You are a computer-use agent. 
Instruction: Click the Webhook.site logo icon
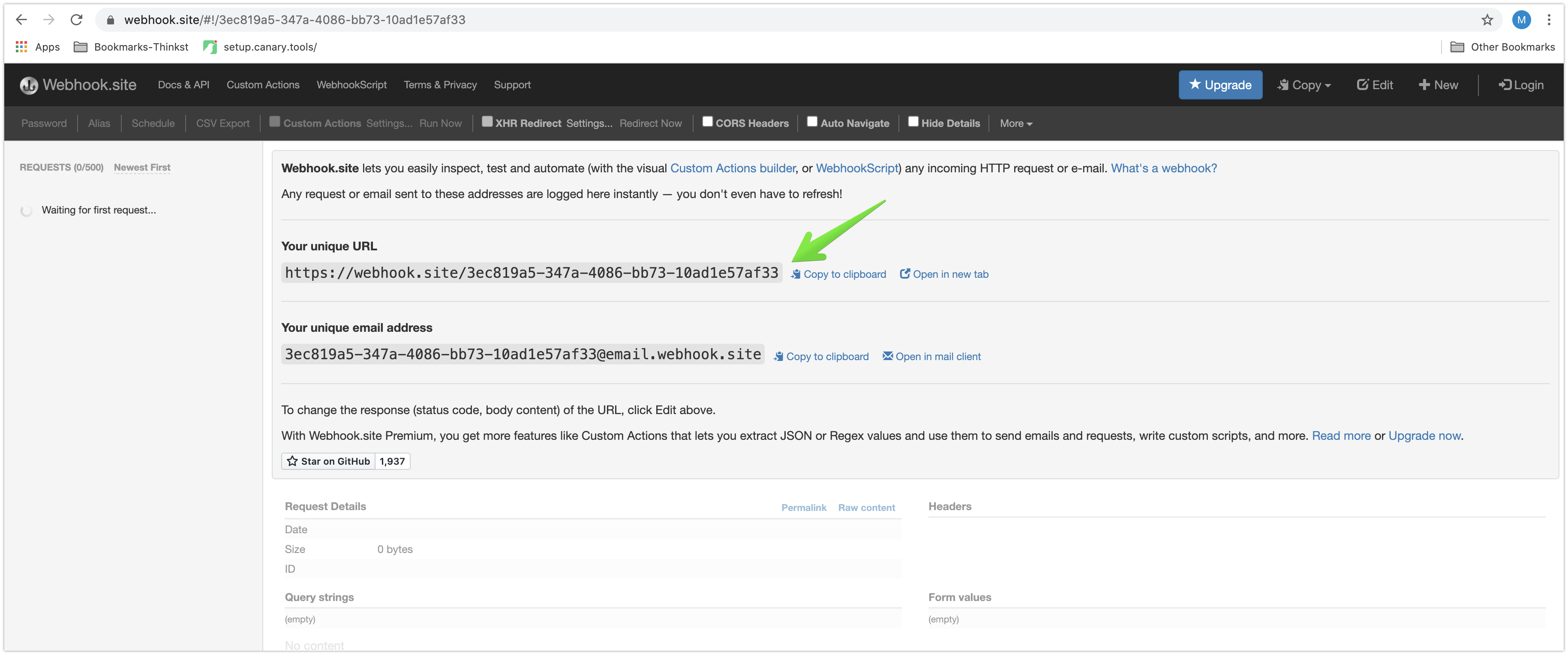[x=28, y=84]
